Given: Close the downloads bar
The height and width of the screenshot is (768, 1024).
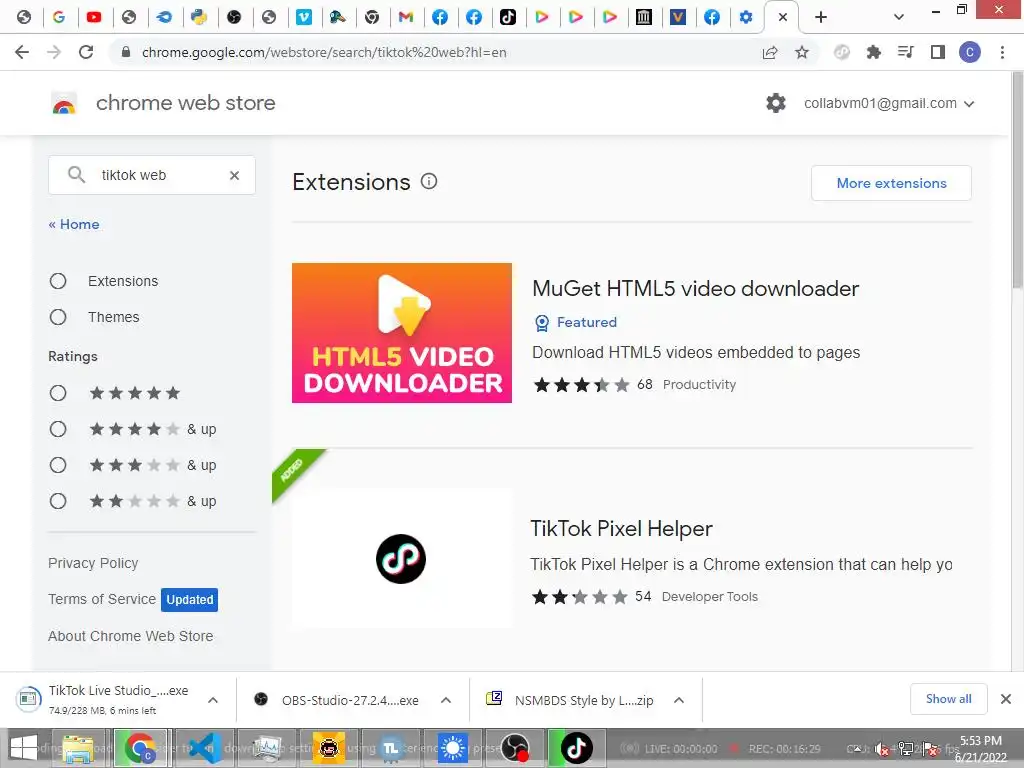Looking at the screenshot, I should 1006,699.
